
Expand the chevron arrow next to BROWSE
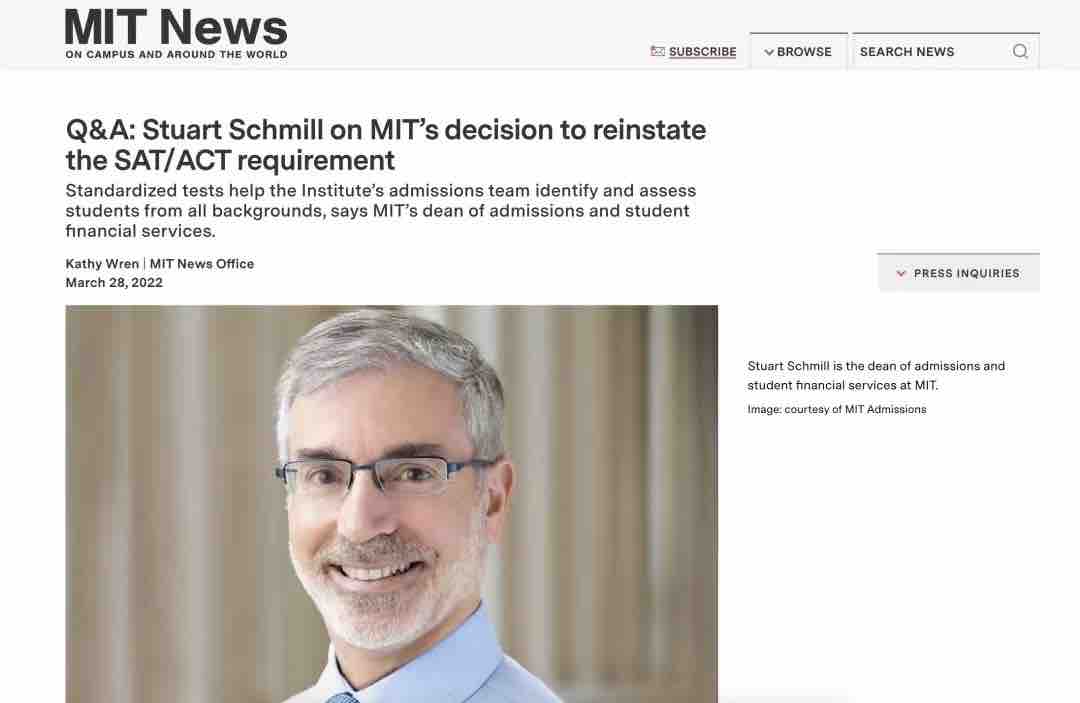pos(768,52)
